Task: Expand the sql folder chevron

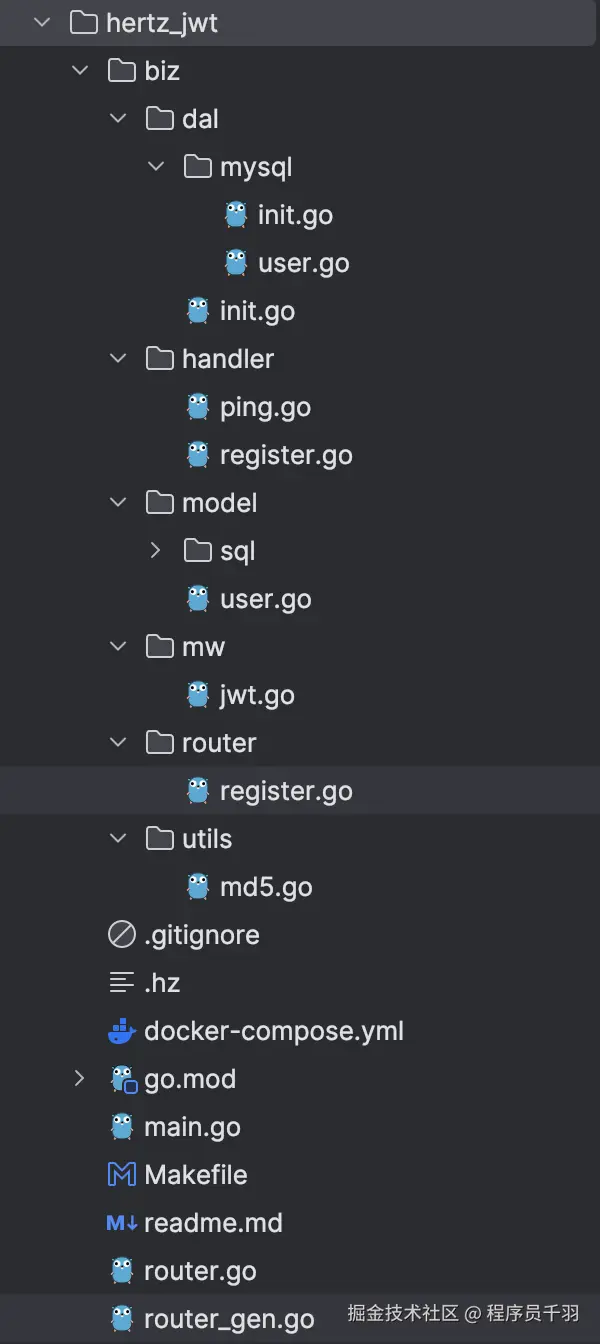Action: (x=156, y=551)
